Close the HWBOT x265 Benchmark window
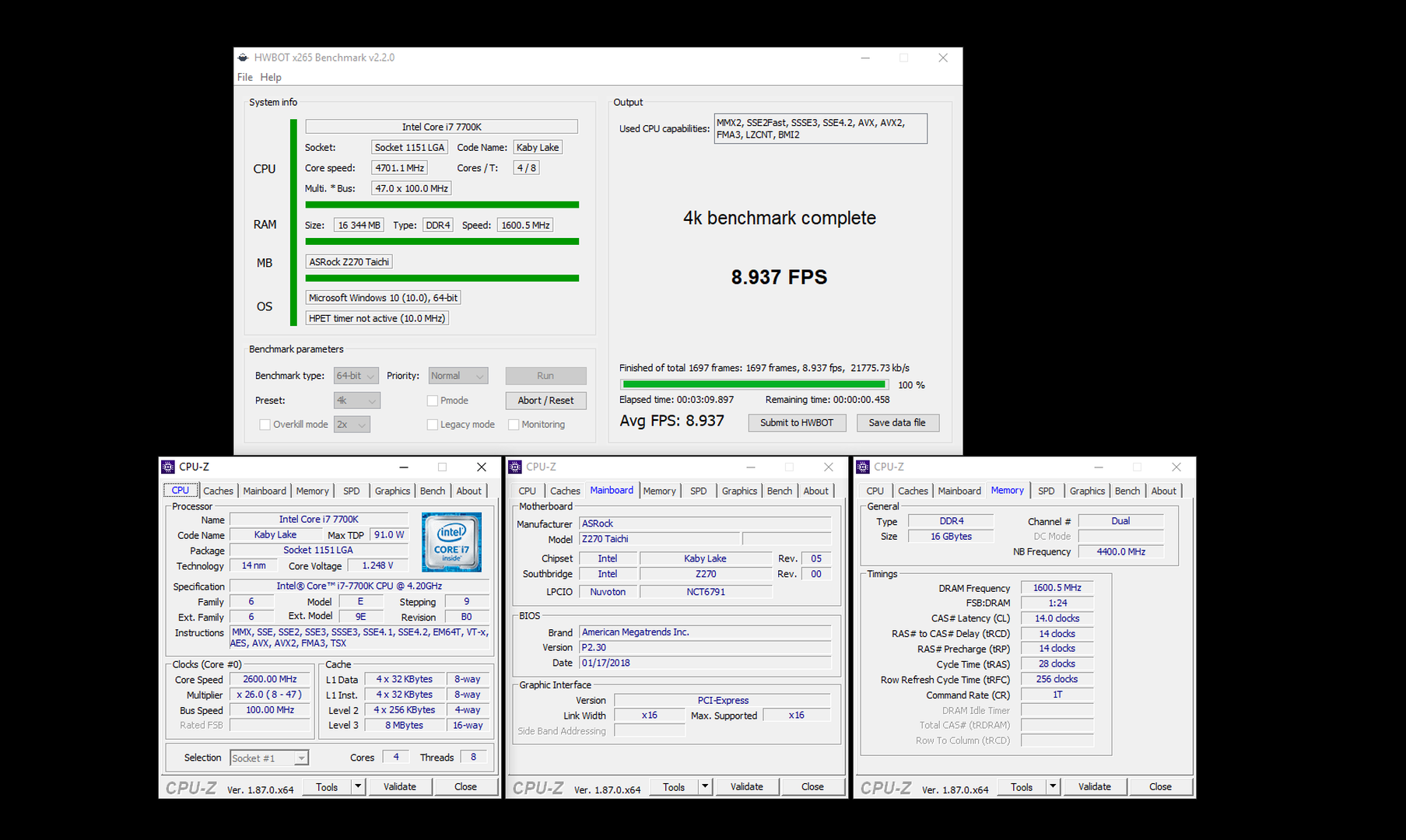 (943, 58)
